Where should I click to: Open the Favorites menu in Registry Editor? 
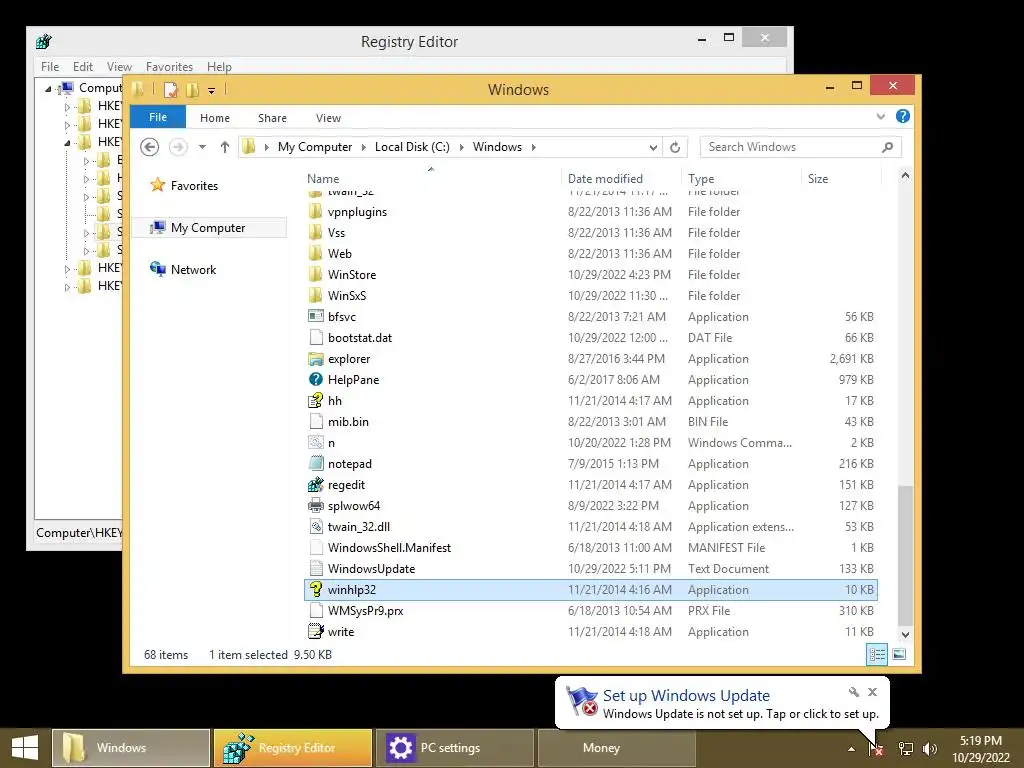[x=169, y=67]
